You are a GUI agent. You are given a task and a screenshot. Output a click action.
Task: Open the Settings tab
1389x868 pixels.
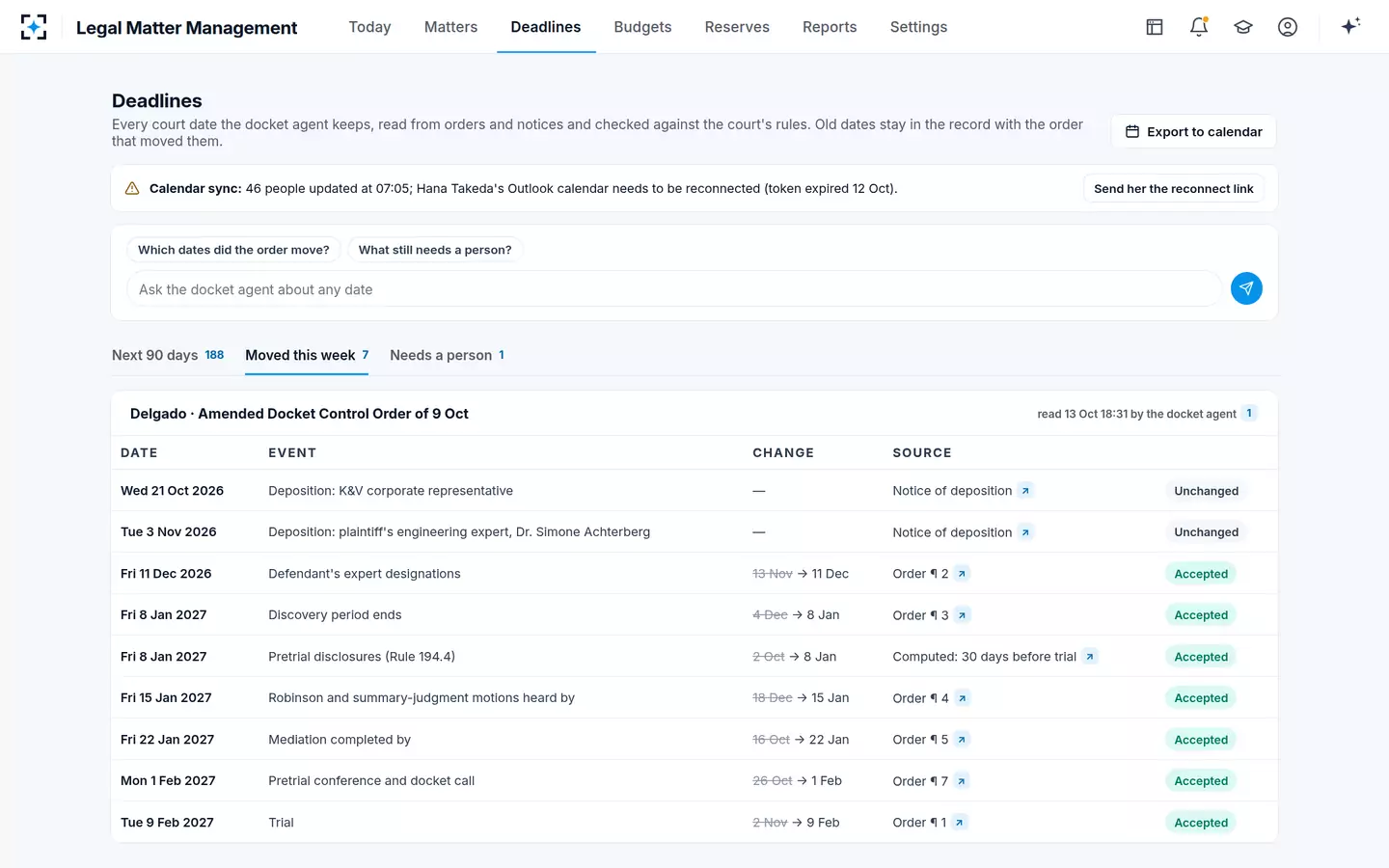918,27
